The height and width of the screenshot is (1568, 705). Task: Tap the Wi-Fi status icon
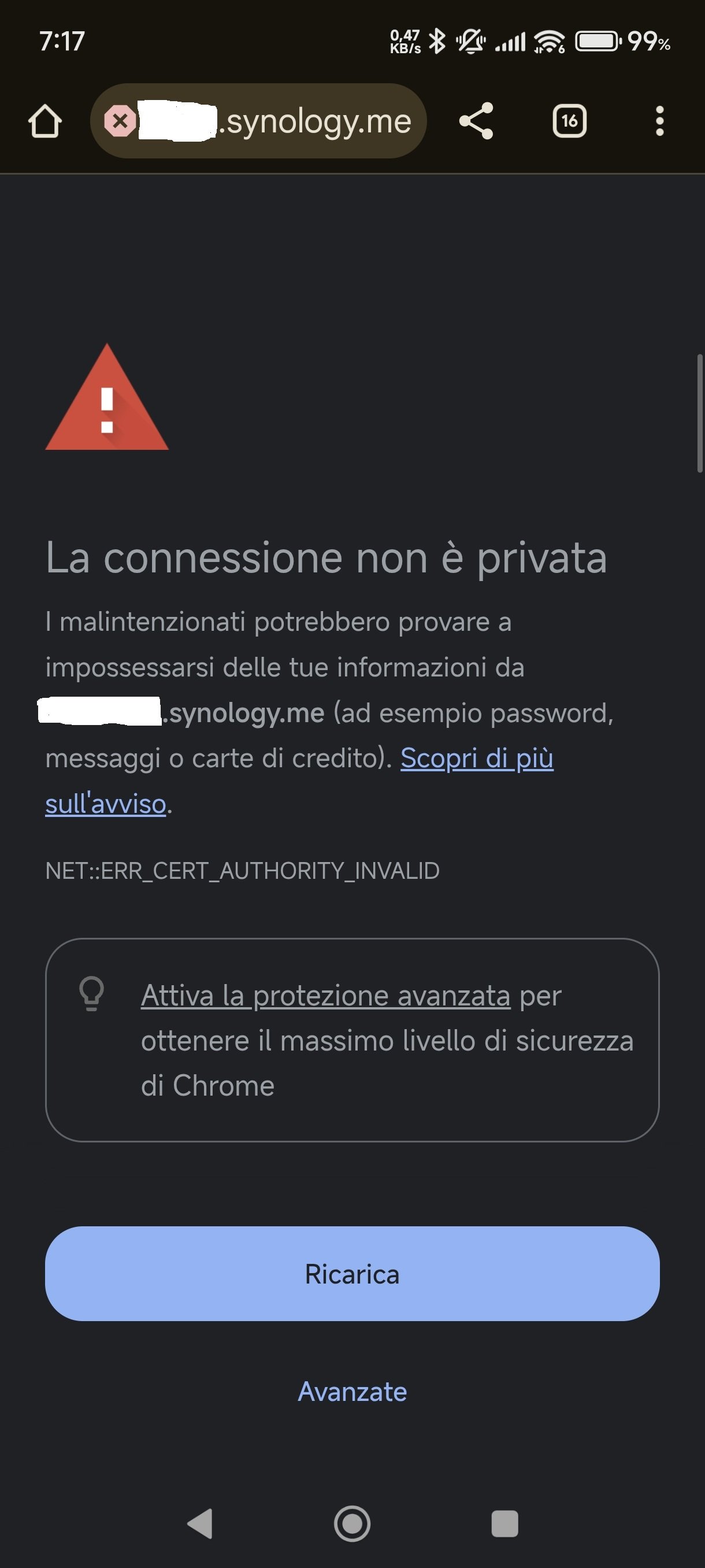548,42
